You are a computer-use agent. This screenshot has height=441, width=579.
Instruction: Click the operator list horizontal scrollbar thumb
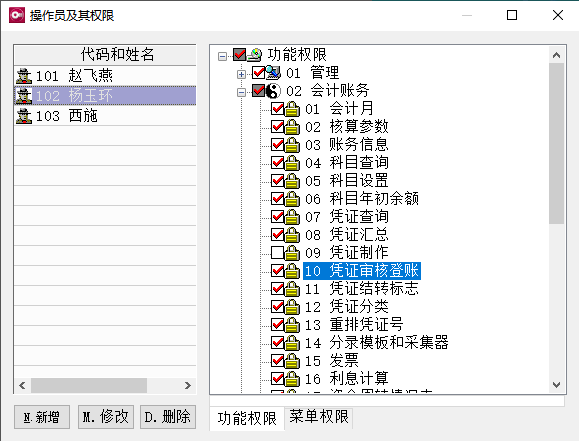click(x=89, y=386)
